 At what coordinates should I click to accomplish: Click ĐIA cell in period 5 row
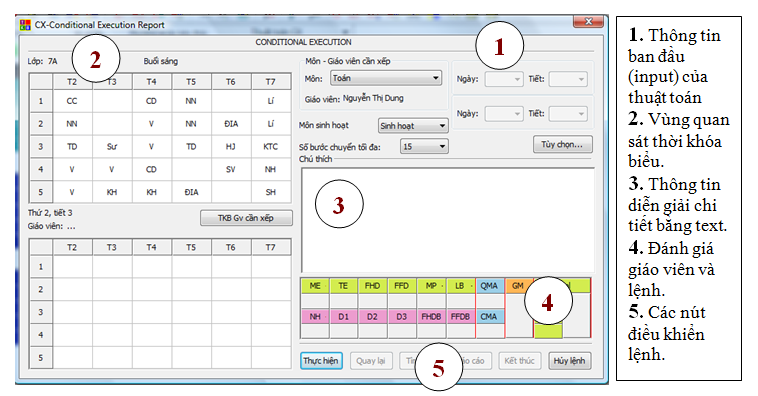(191, 192)
